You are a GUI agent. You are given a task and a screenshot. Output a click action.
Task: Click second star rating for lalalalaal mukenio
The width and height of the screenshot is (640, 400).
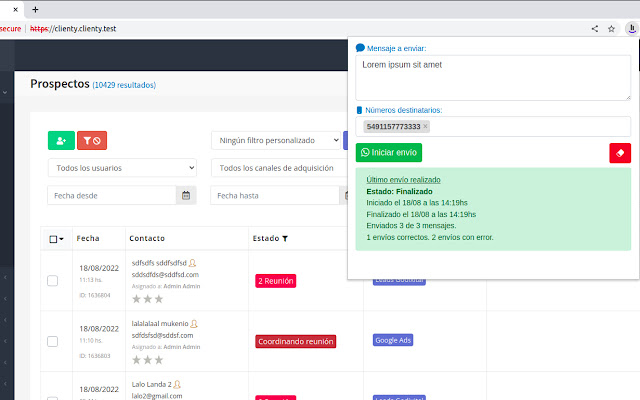pyautogui.click(x=148, y=360)
